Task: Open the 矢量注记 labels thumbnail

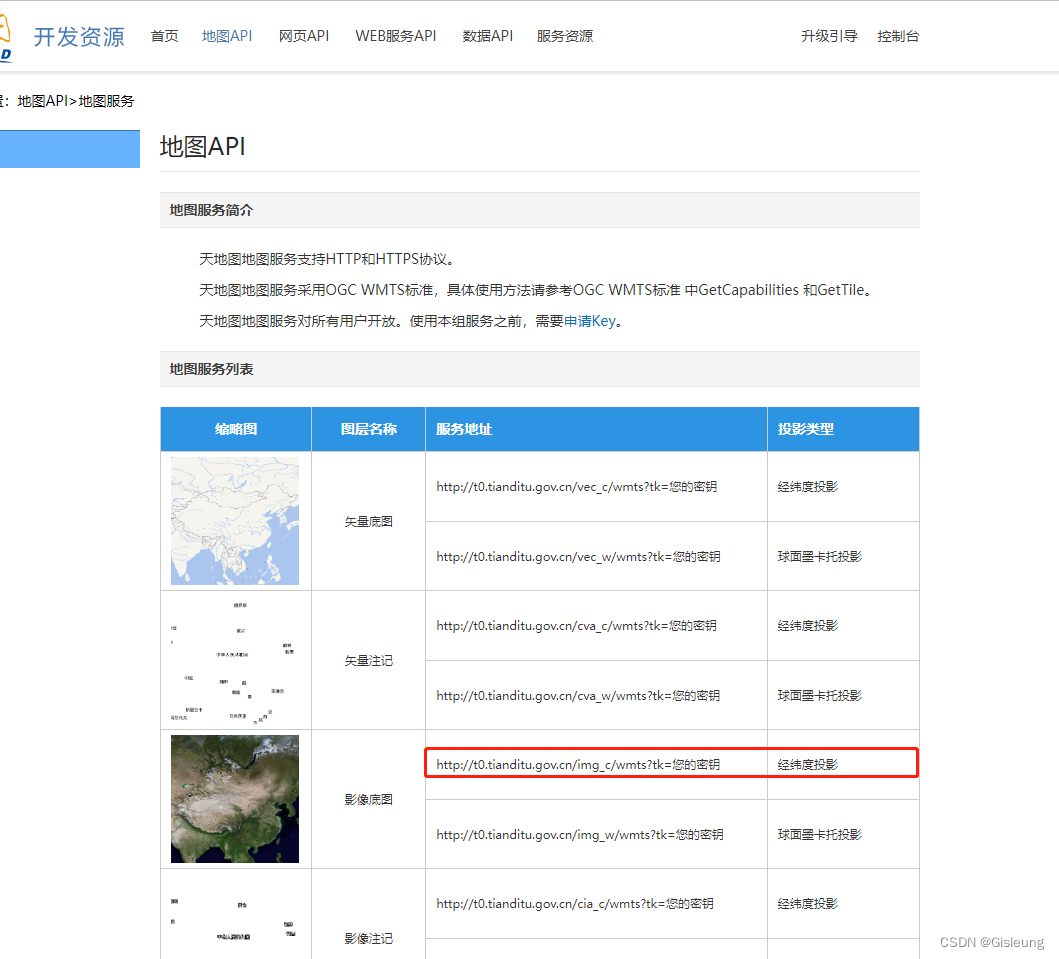Action: [x=234, y=660]
